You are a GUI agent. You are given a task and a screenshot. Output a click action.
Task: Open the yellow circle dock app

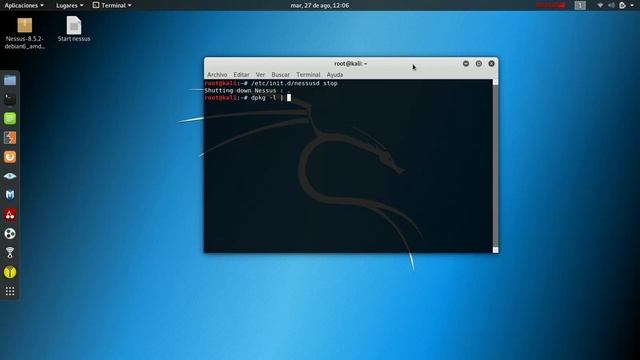[x=10, y=272]
